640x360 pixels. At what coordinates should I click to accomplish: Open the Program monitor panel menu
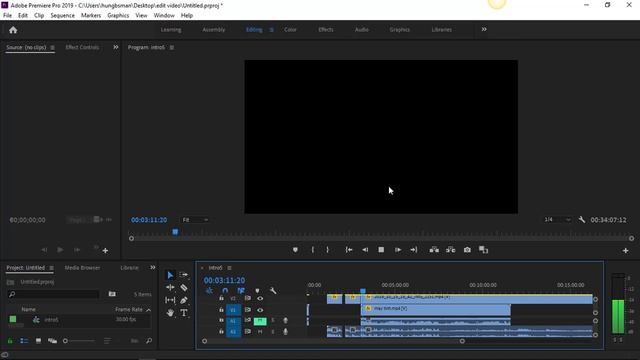[172, 48]
